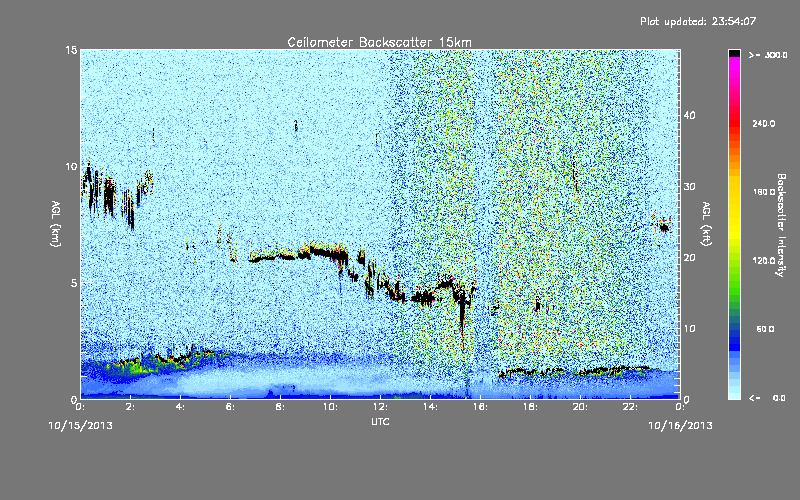Image resolution: width=800 pixels, height=500 pixels.
Task: Click the 10 kft tick label
Action: [689, 329]
